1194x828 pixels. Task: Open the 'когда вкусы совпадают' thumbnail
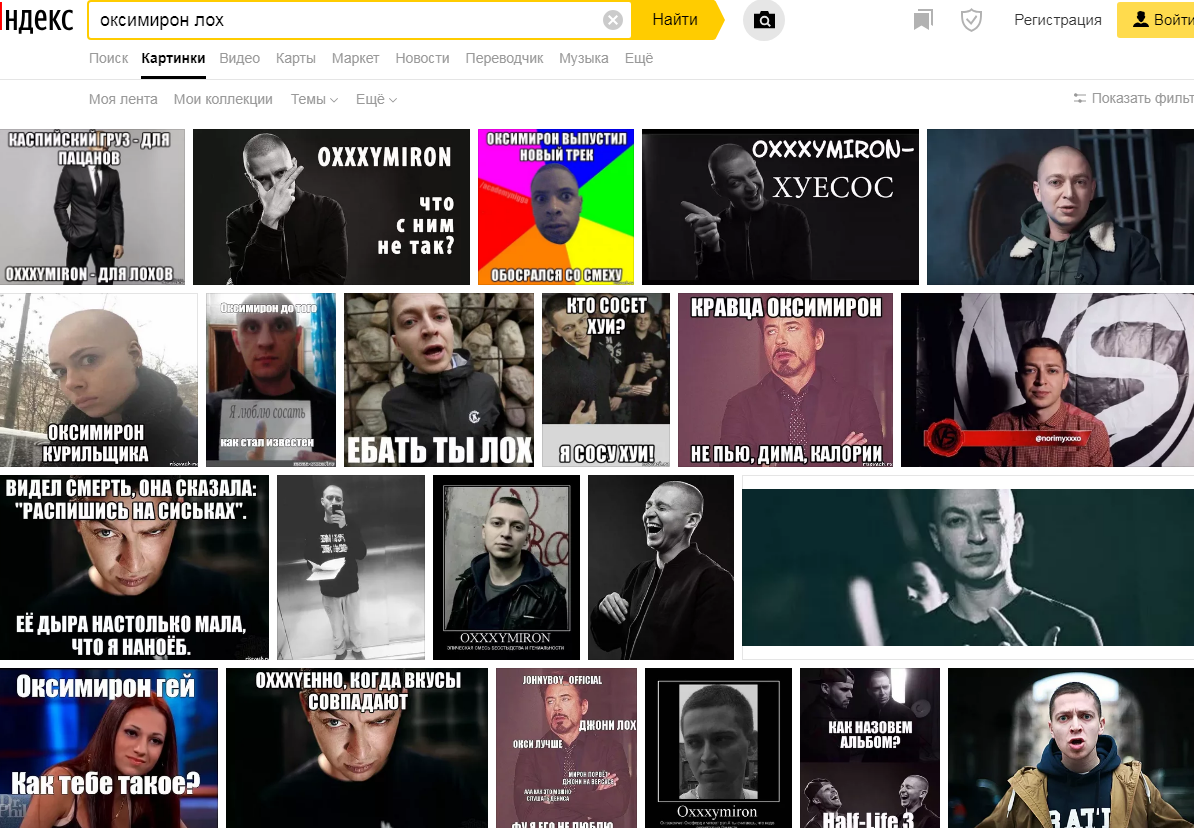click(x=356, y=748)
